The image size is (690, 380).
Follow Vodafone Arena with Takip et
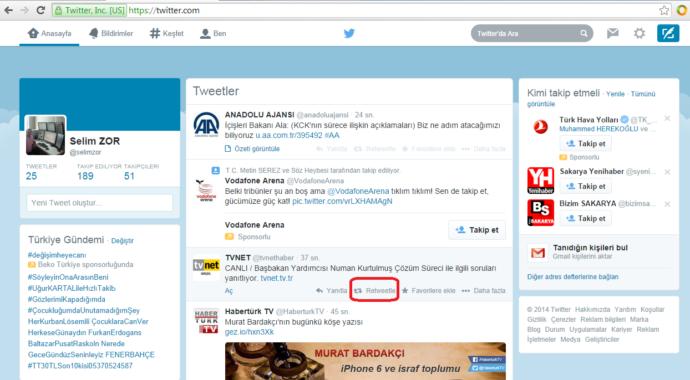pyautogui.click(x=477, y=230)
